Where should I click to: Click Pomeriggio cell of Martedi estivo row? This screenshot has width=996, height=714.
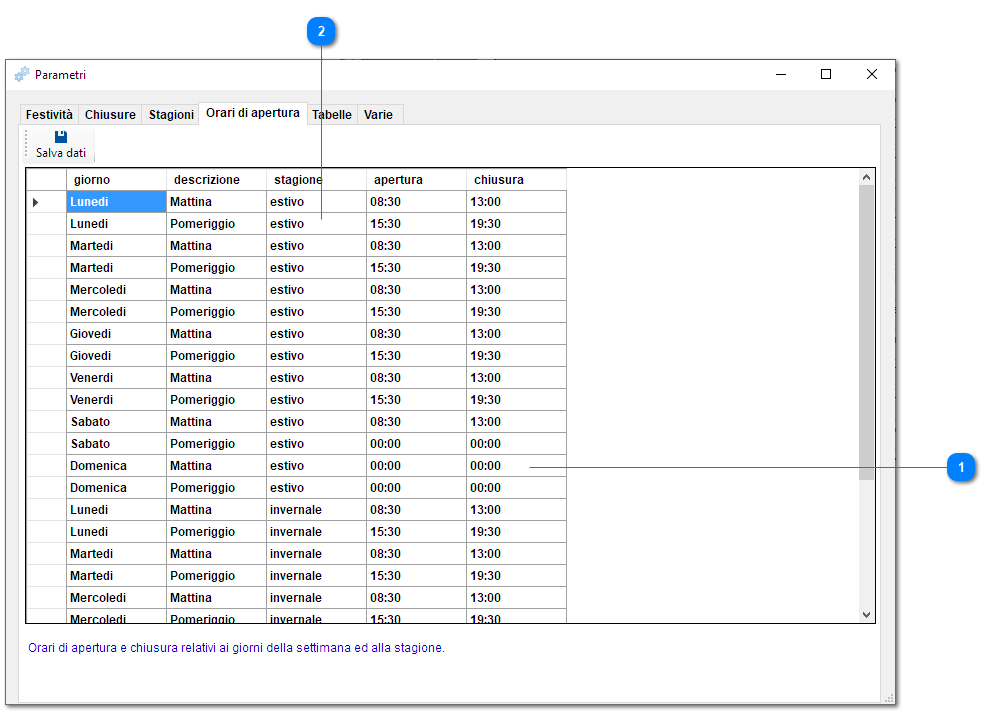(216, 268)
